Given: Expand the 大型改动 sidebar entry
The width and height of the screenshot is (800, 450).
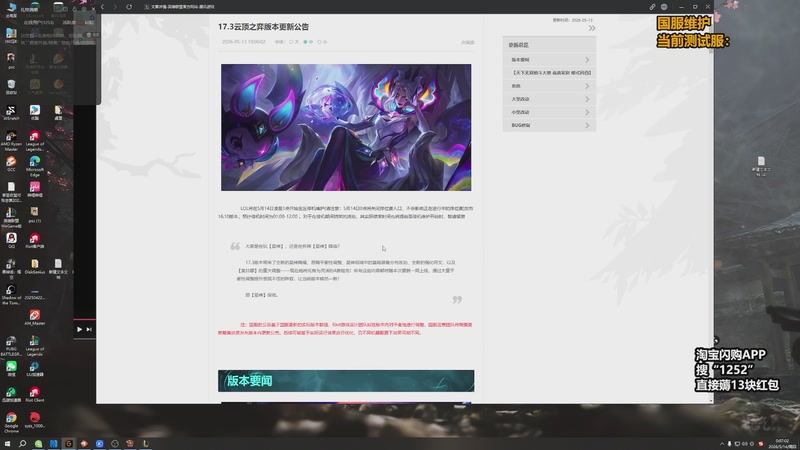Looking at the screenshot, I should pos(549,99).
